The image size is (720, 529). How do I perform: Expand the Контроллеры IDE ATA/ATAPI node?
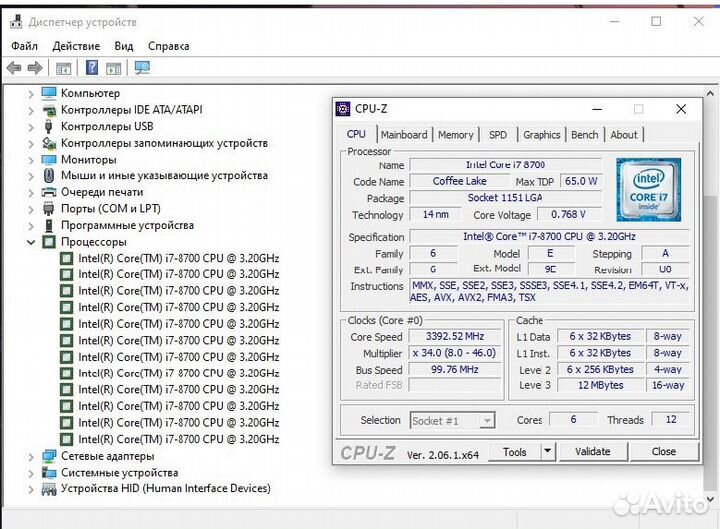(x=30, y=111)
